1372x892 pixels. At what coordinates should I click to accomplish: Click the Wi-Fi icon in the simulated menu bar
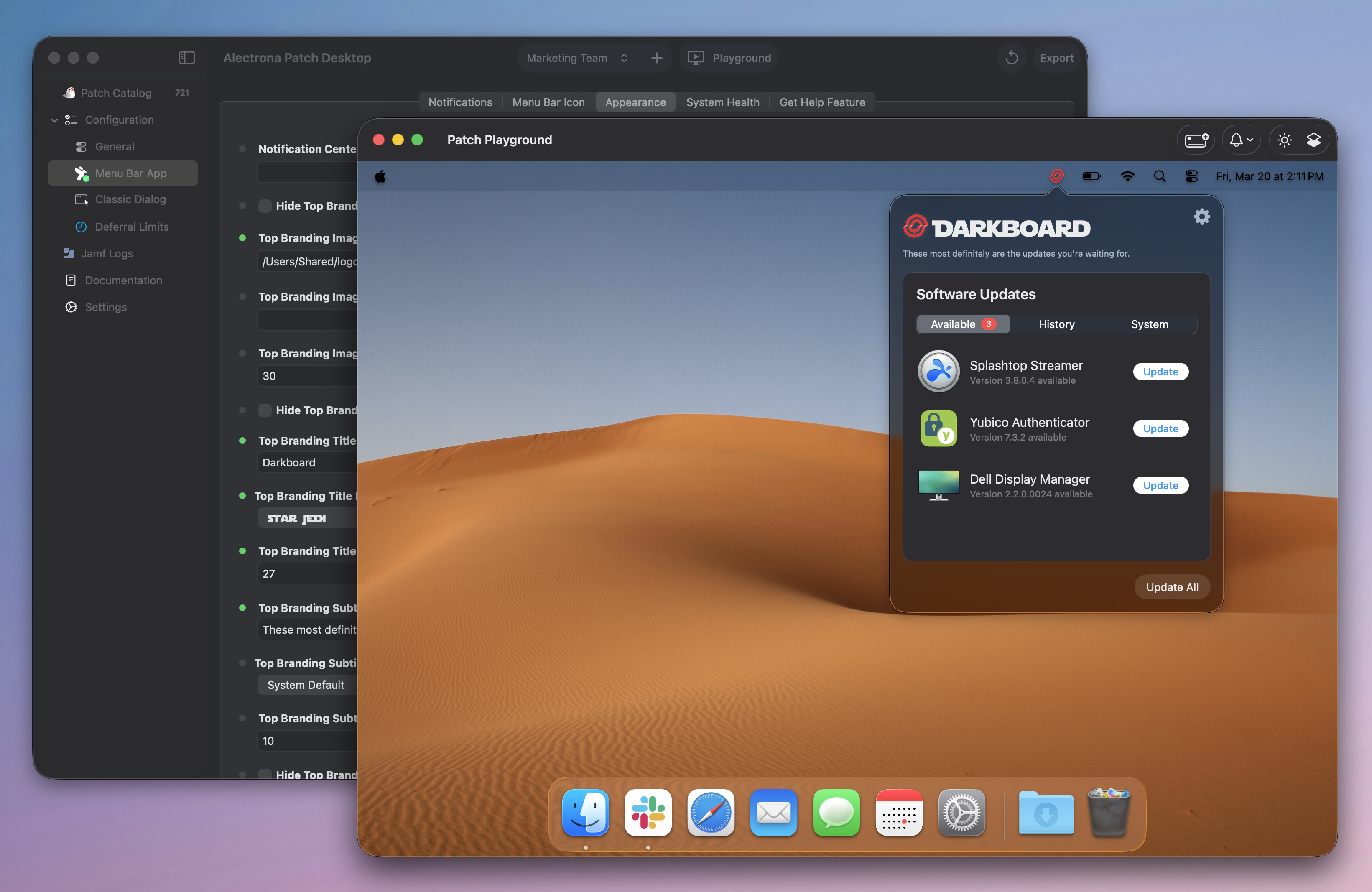1127,176
